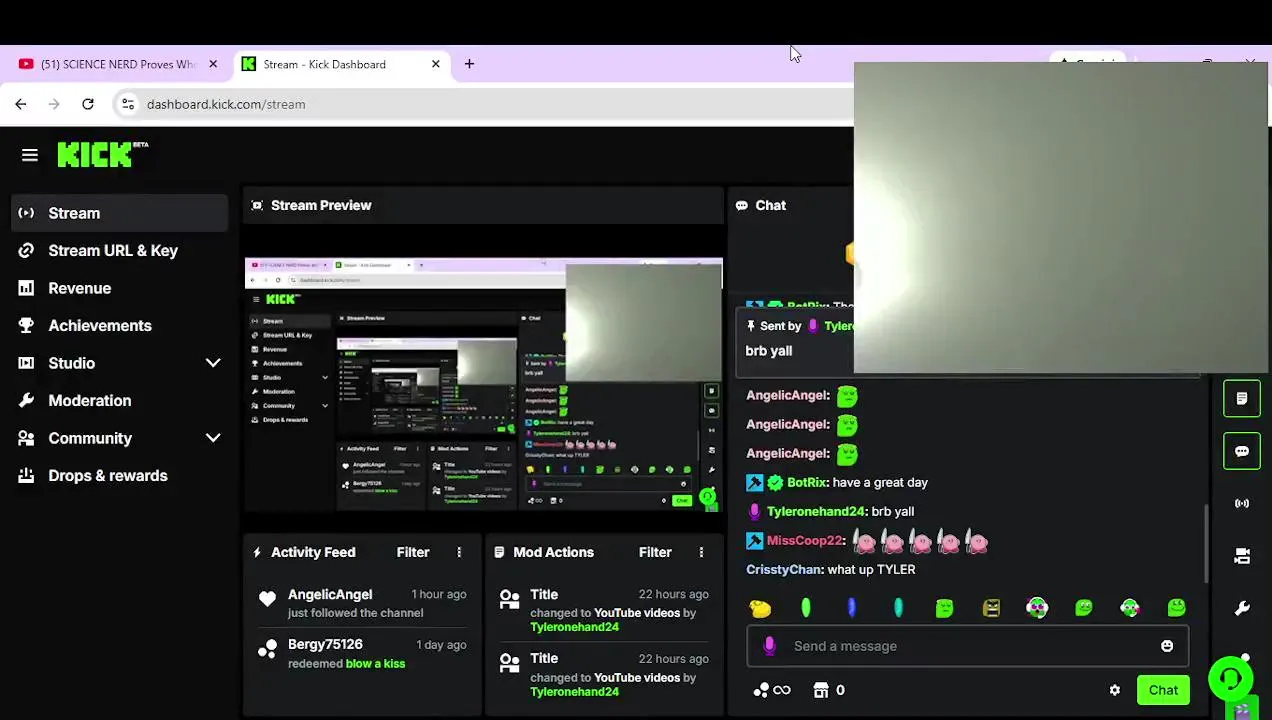Insert the teal oval emote

(898, 608)
